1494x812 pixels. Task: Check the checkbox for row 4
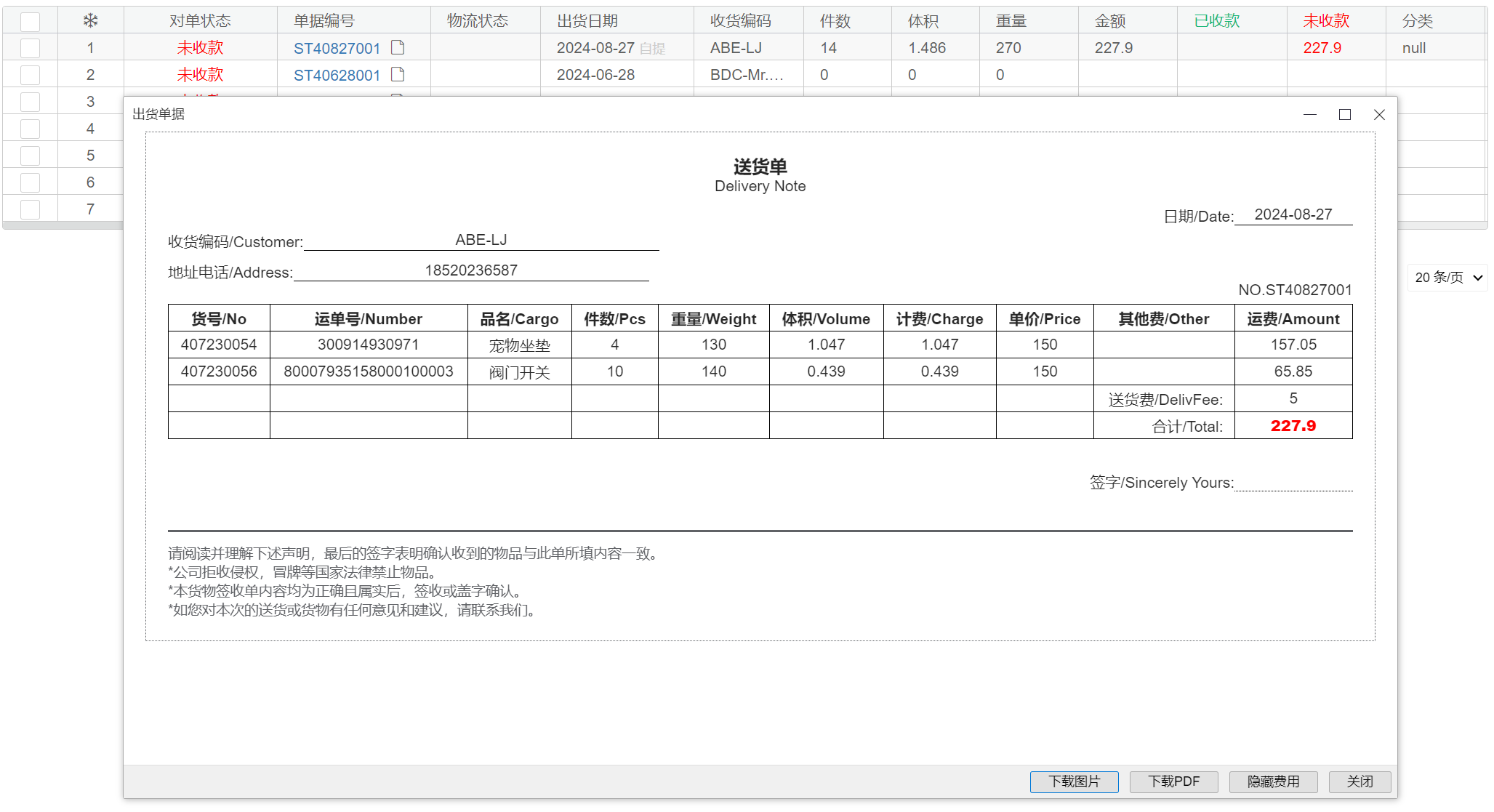coord(30,129)
